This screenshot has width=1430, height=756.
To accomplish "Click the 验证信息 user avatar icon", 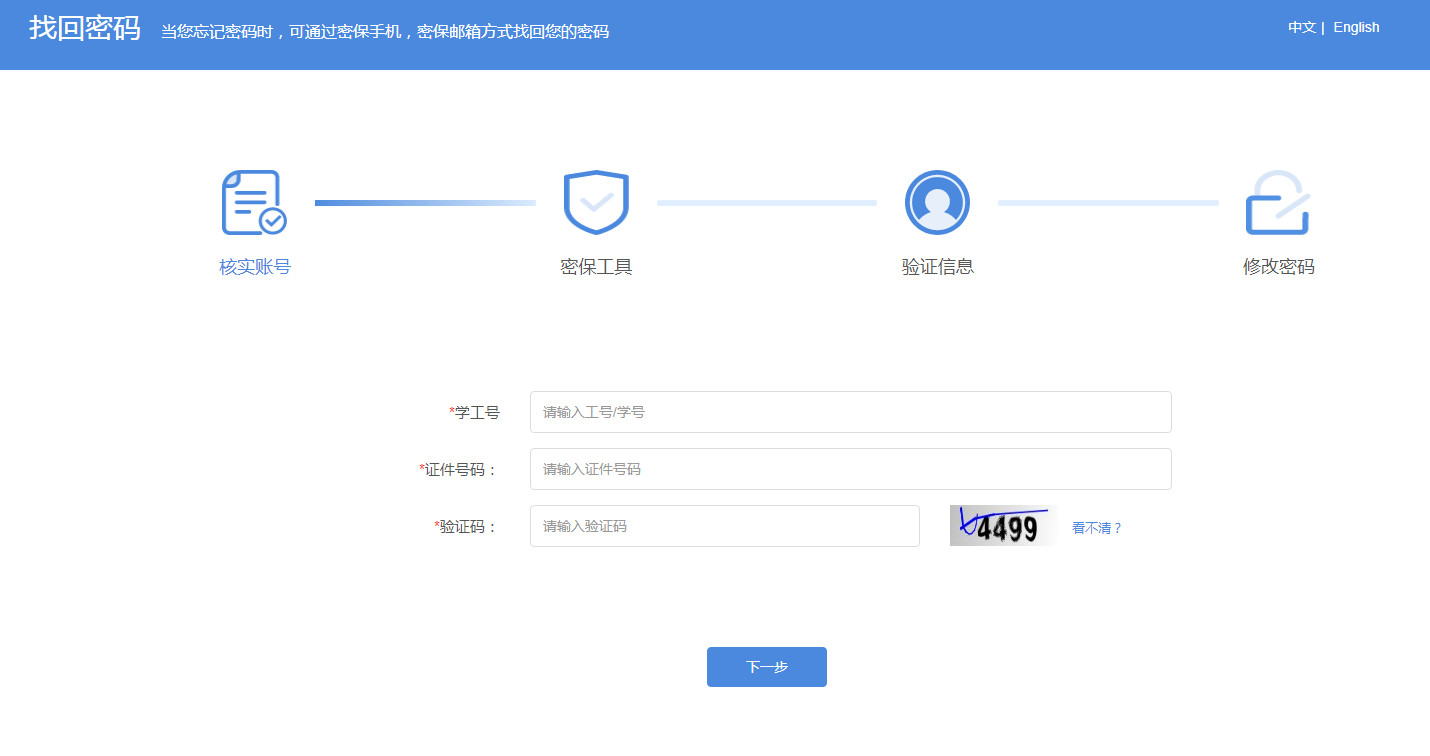I will pos(937,203).
